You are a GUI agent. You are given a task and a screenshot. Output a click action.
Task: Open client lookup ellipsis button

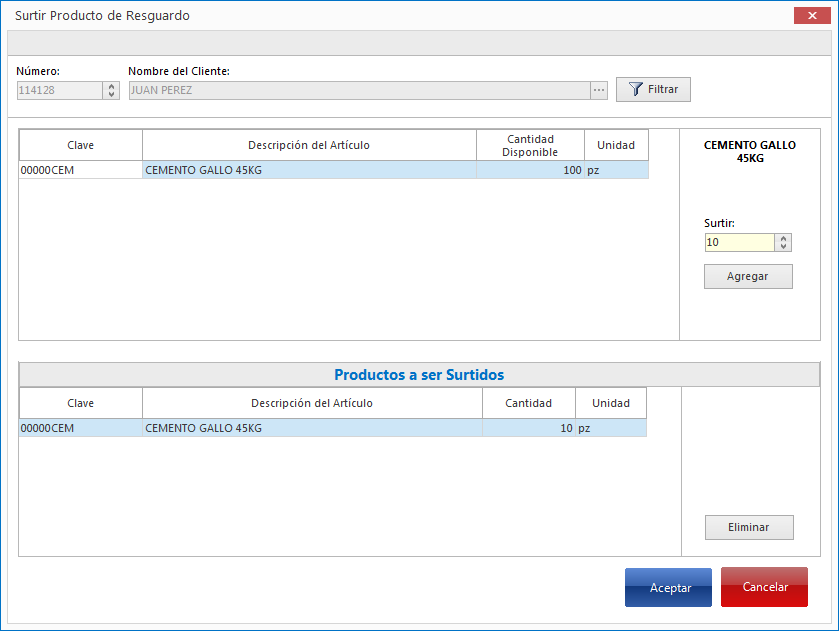[599, 90]
